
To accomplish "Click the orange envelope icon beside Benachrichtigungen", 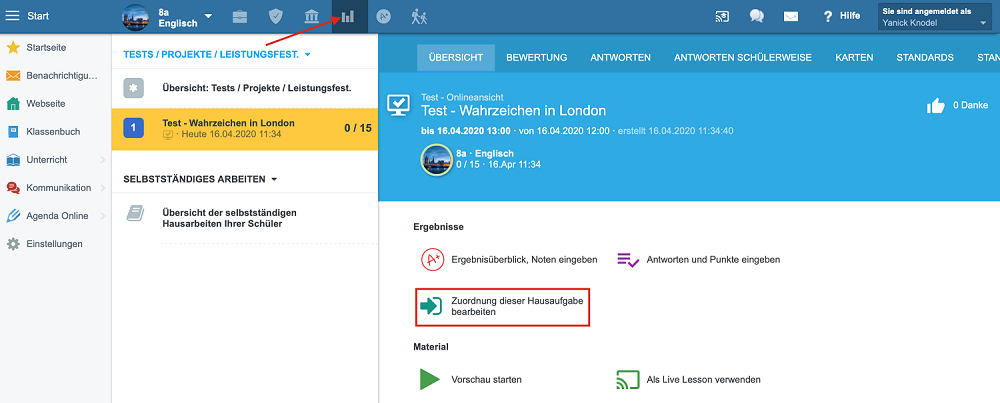I will (13, 76).
